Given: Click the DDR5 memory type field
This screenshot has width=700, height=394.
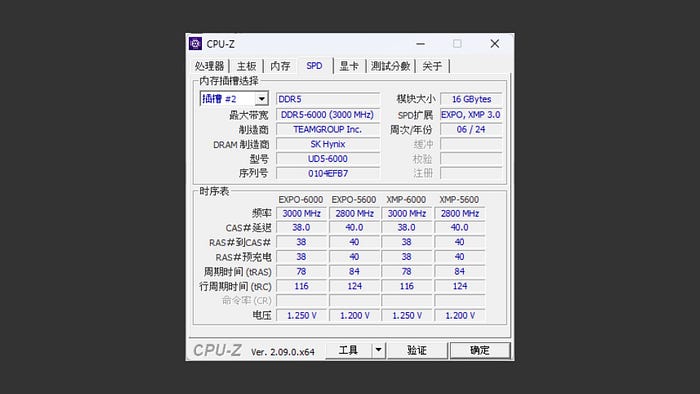Looking at the screenshot, I should [x=328, y=99].
